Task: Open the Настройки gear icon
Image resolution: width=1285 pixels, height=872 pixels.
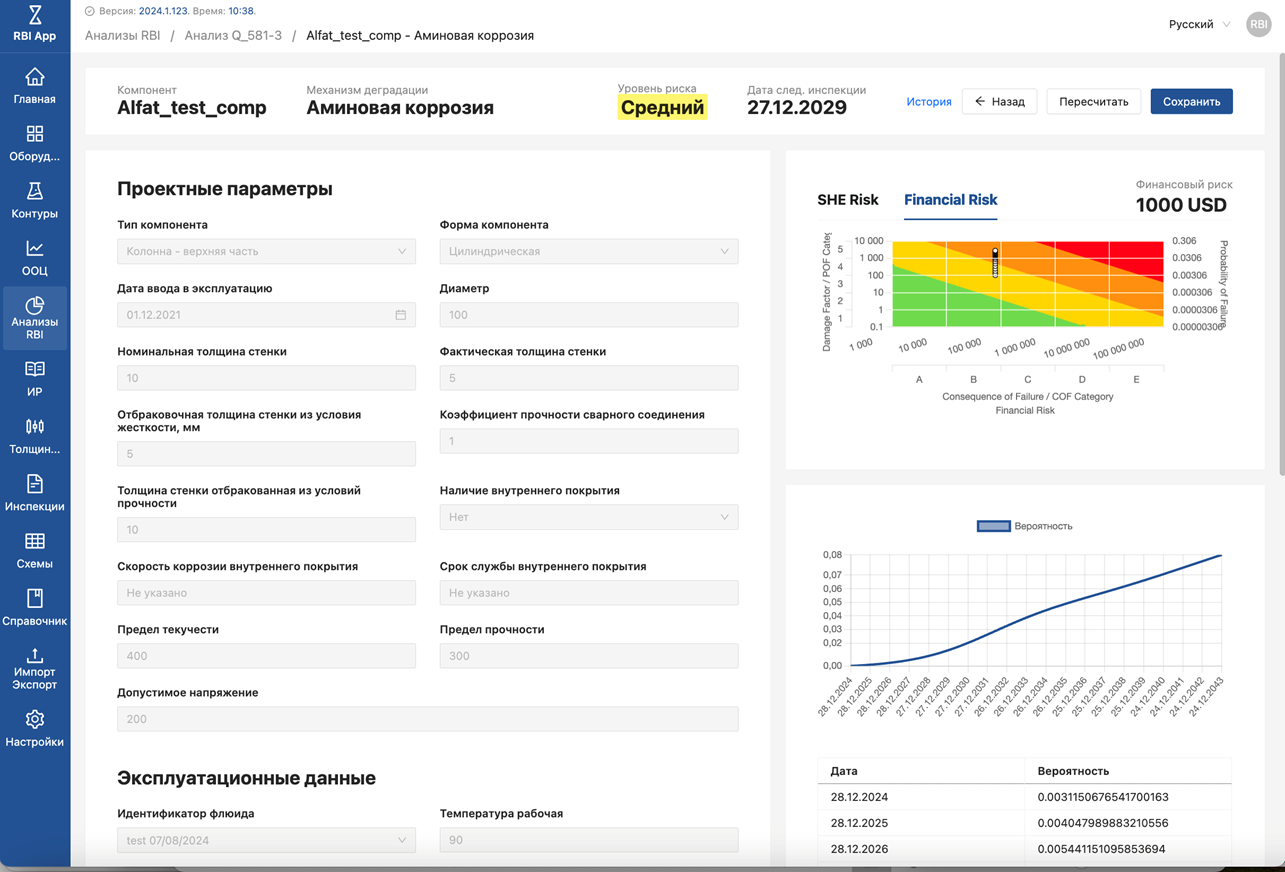Action: pyautogui.click(x=35, y=720)
